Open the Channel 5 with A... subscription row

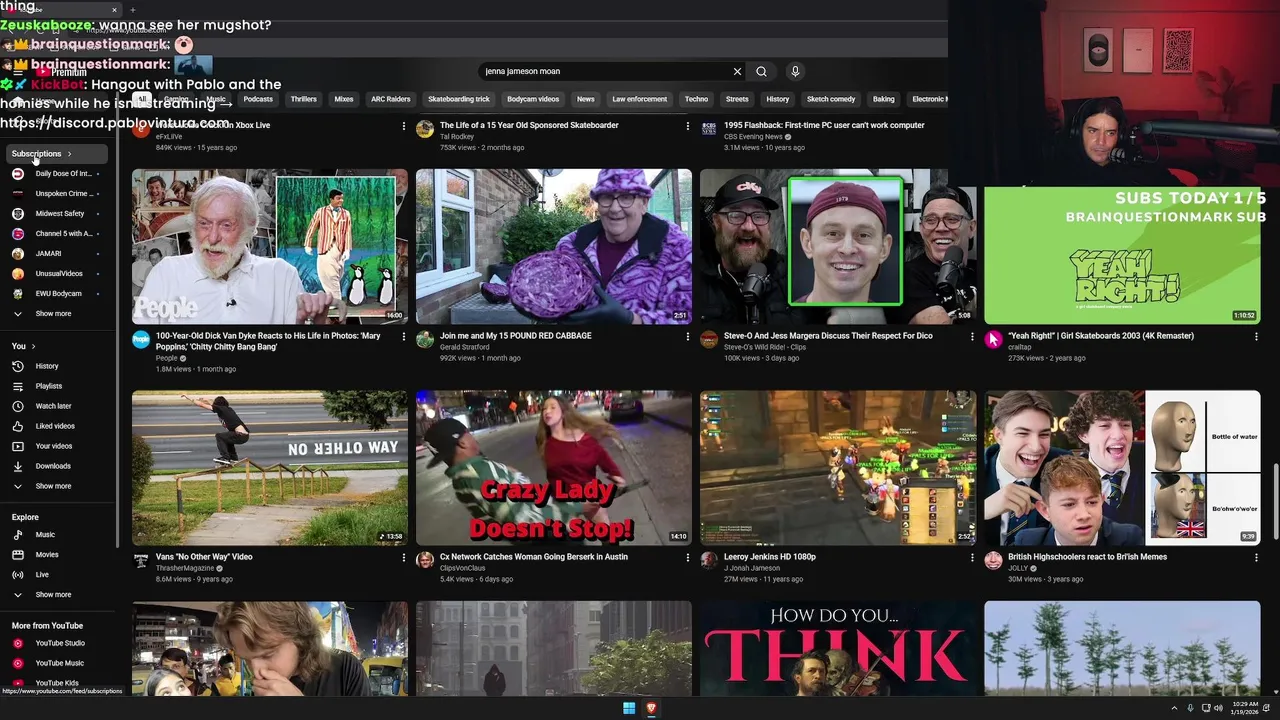pyautogui.click(x=58, y=233)
